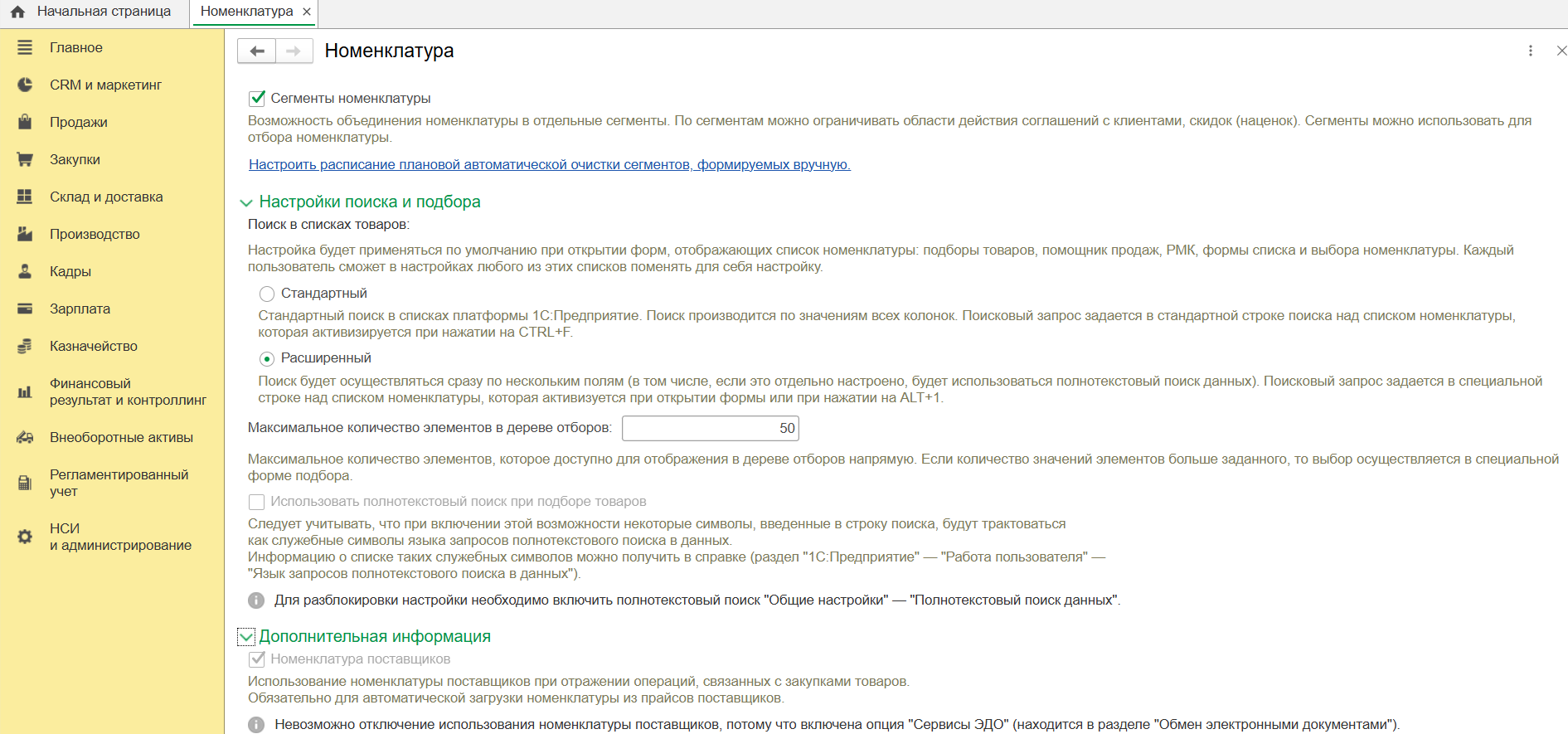Screen dimensions: 1568x734
Task: Open the segment cleanup schedule settings link
Action: [549, 165]
